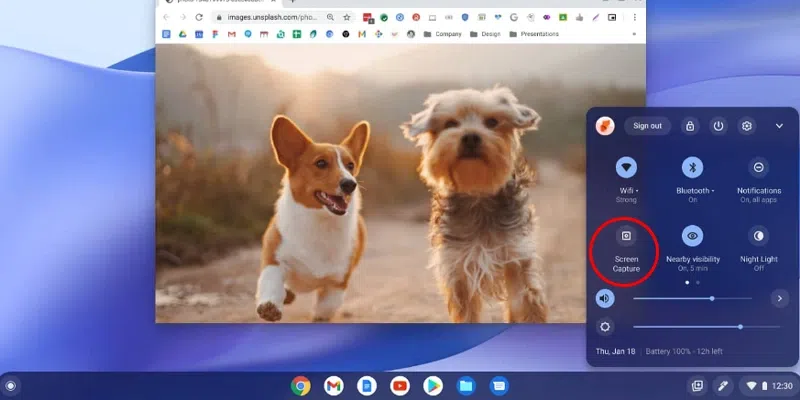This screenshot has height=400, width=800.
Task: Open Files app from the shelf
Action: (x=466, y=386)
